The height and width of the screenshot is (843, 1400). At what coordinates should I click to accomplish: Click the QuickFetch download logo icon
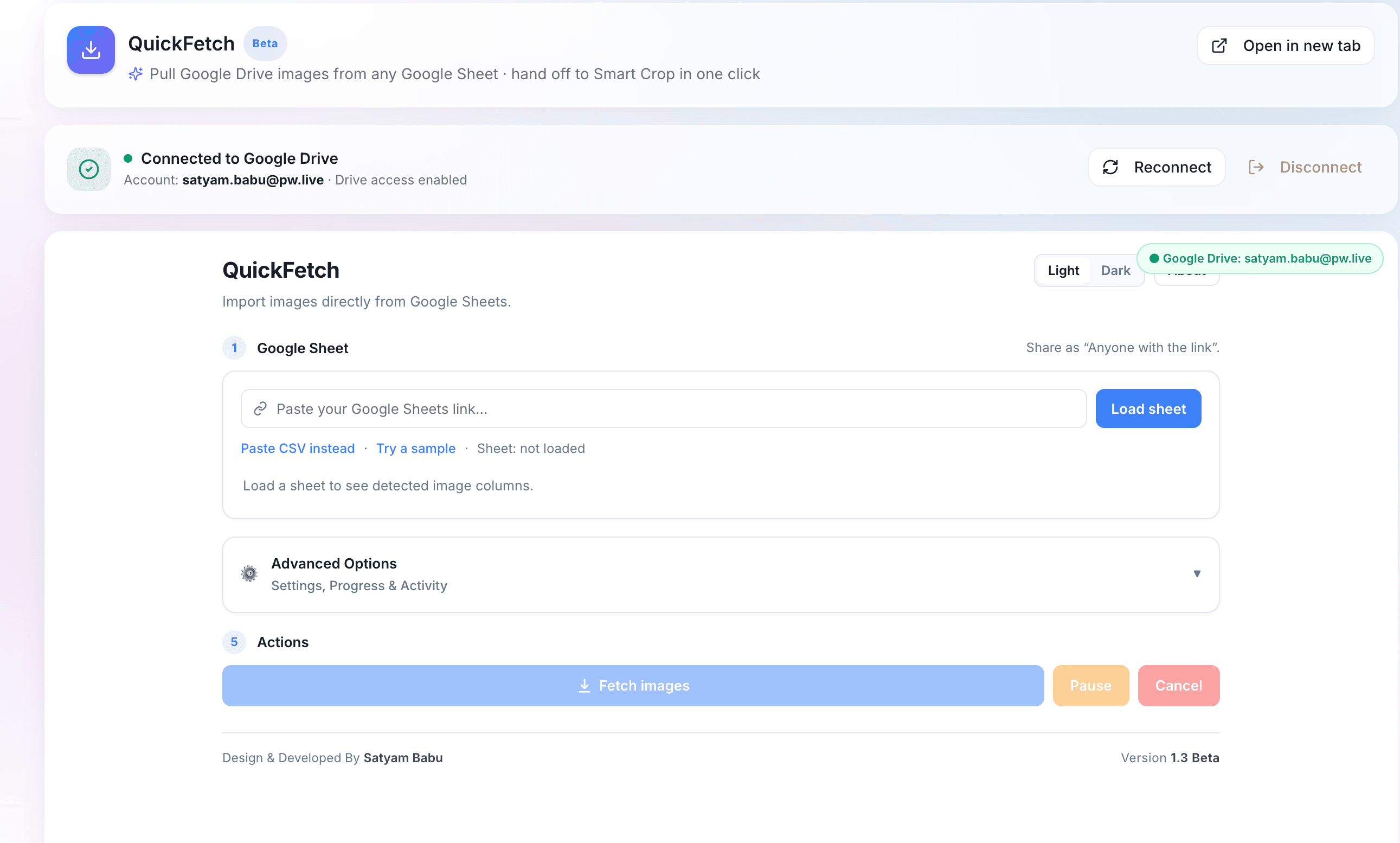91,50
